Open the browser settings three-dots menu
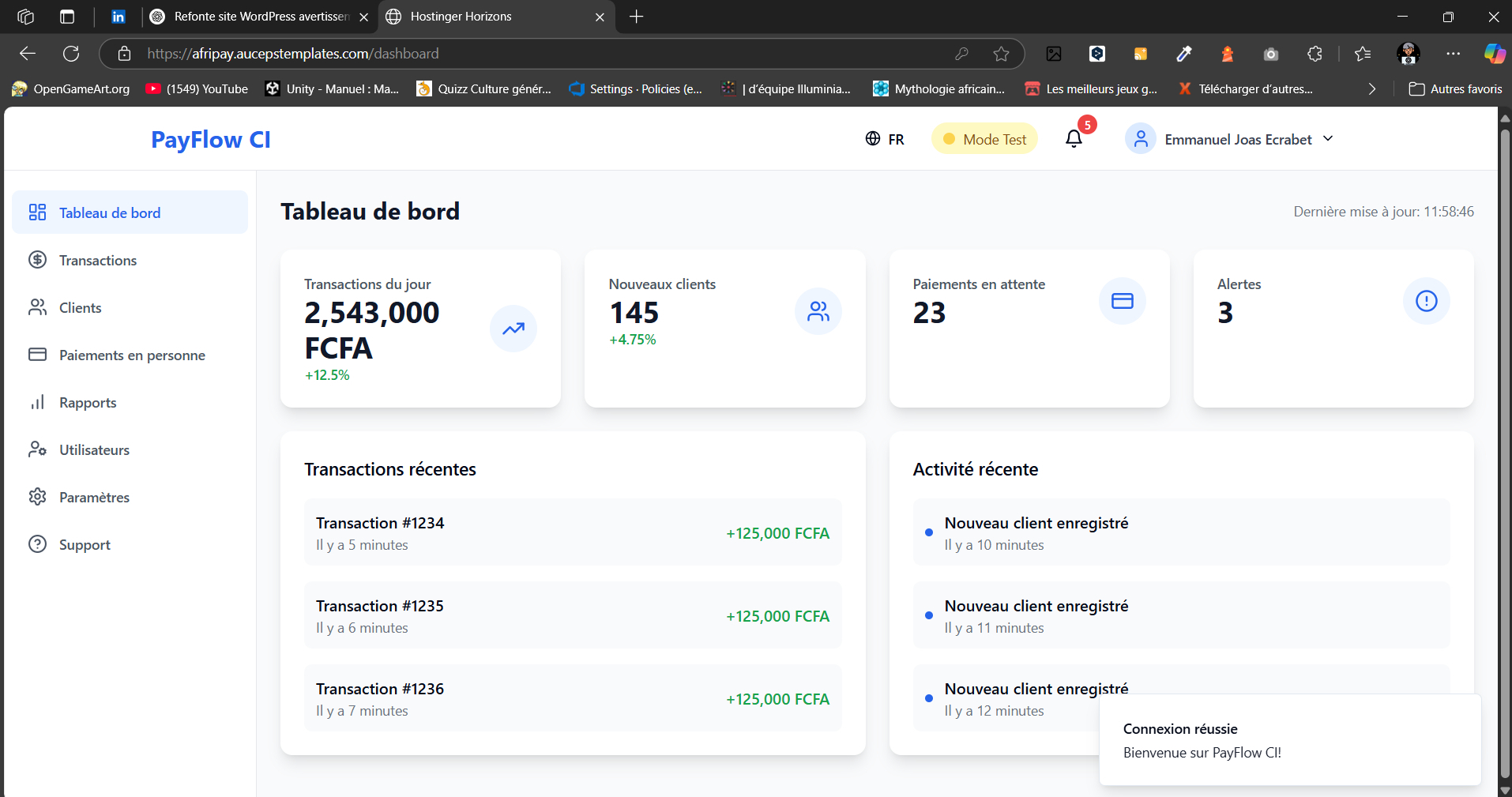 coord(1454,54)
